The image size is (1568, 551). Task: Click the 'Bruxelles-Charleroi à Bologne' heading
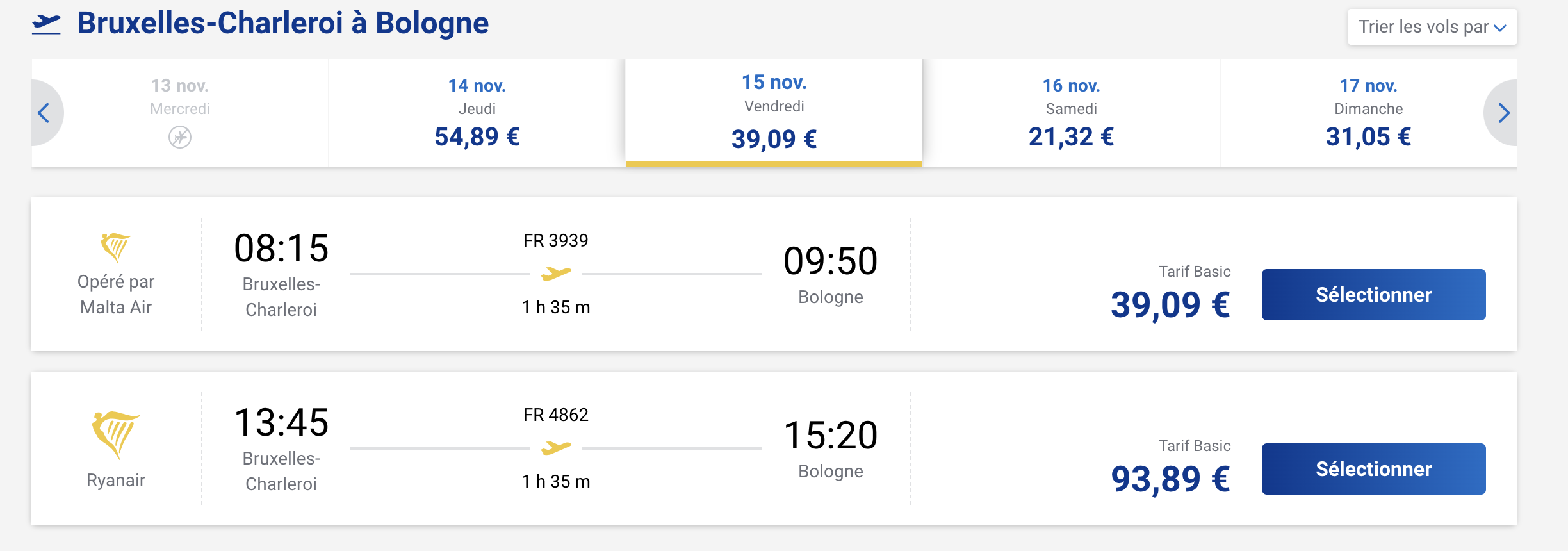282,24
